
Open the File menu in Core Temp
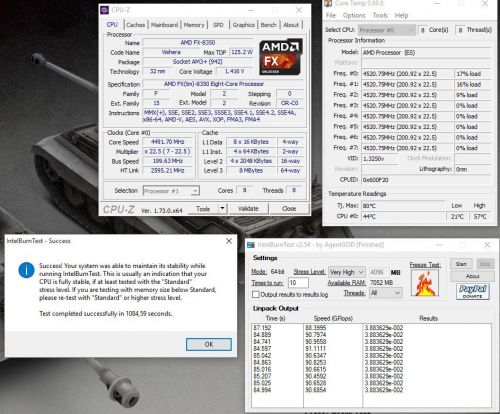[331, 15]
